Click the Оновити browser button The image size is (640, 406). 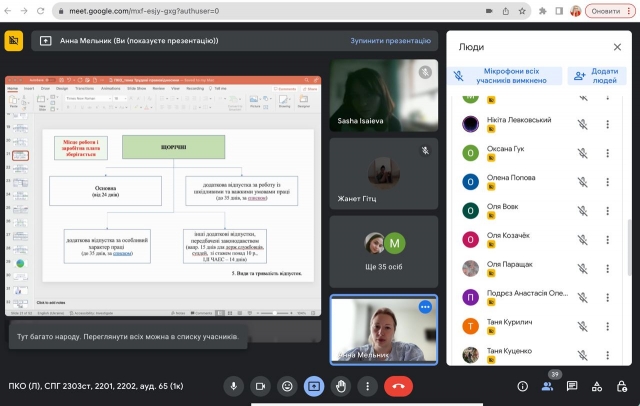610,11
